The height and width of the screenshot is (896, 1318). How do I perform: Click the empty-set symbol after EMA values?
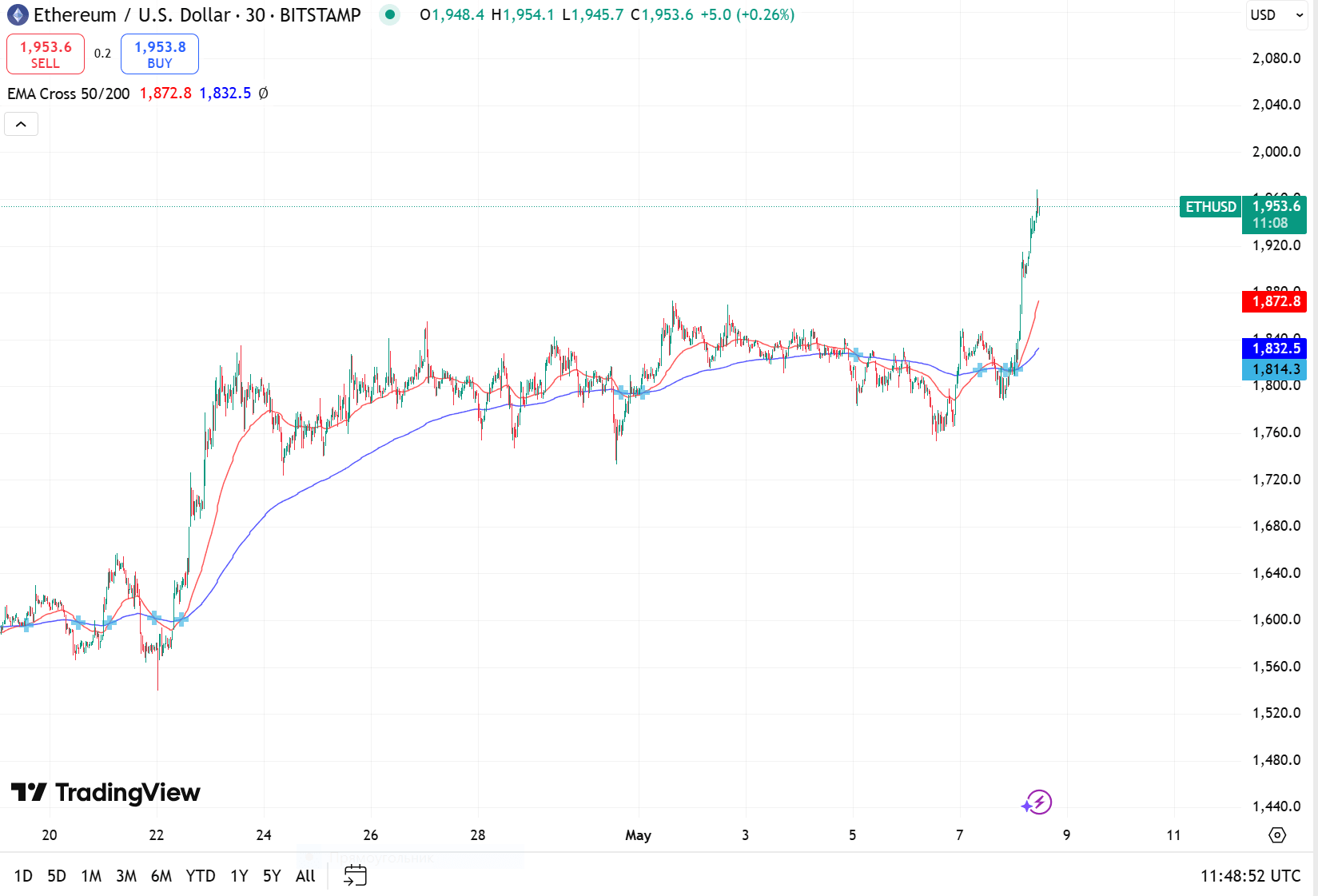263,94
